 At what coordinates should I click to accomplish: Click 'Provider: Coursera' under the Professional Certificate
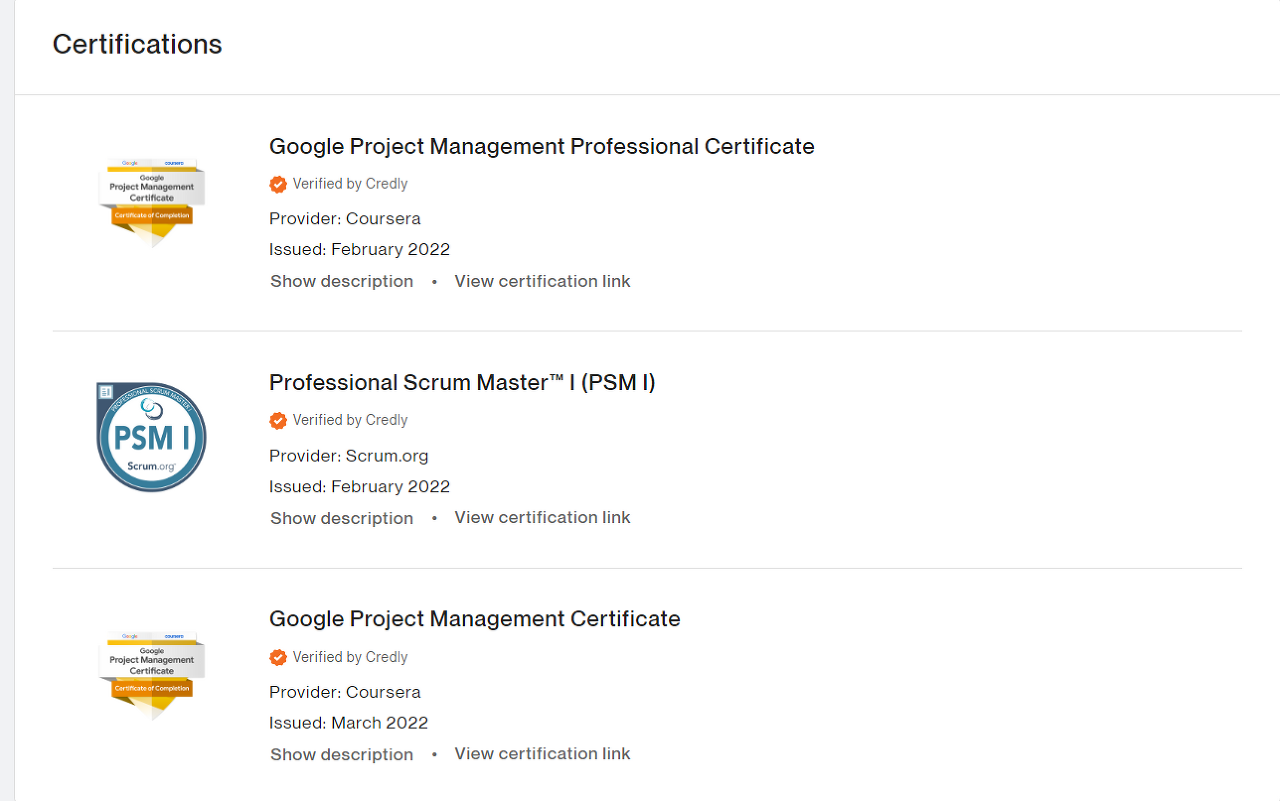click(x=345, y=219)
